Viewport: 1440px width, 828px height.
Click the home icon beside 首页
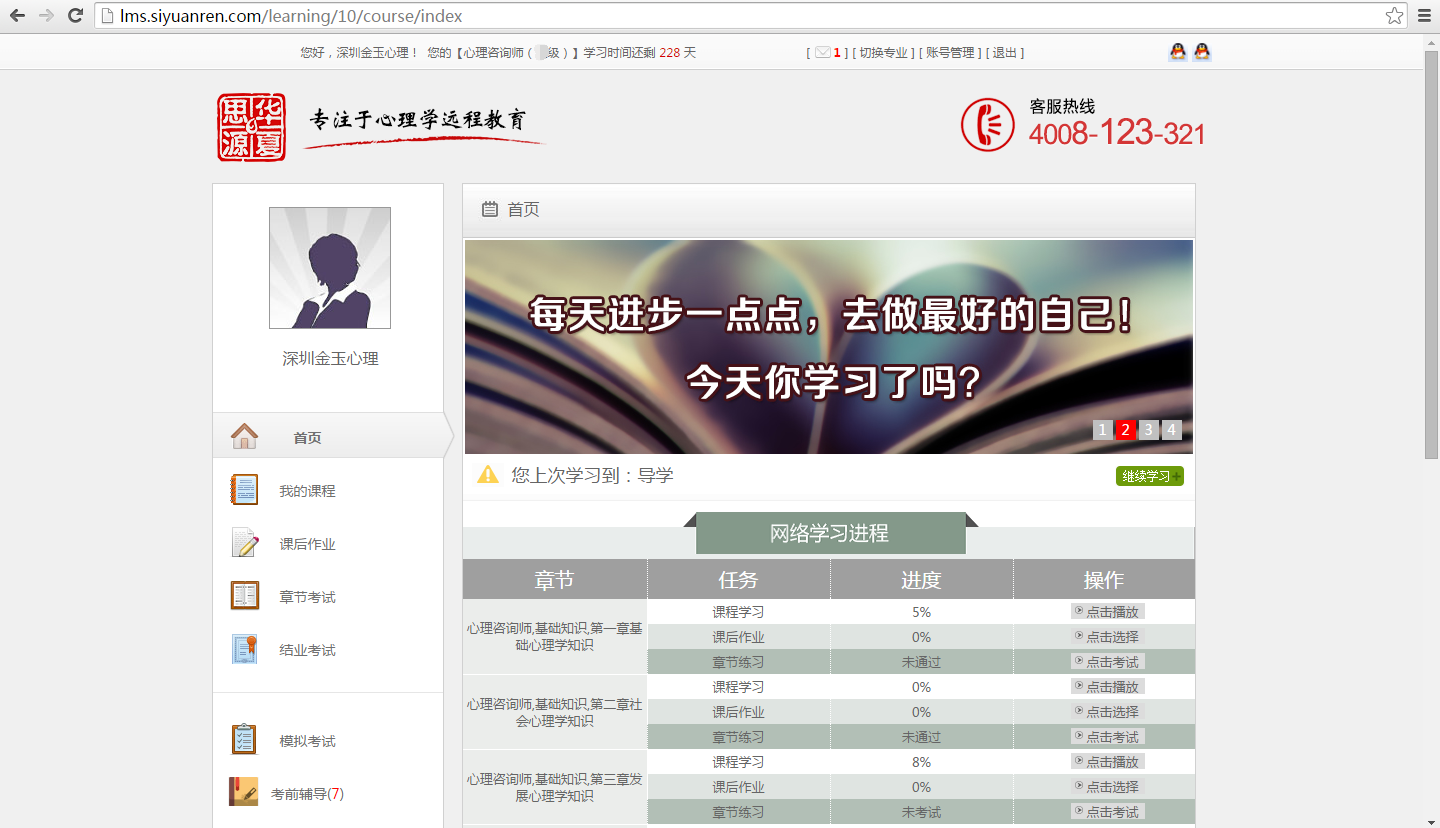pos(244,437)
